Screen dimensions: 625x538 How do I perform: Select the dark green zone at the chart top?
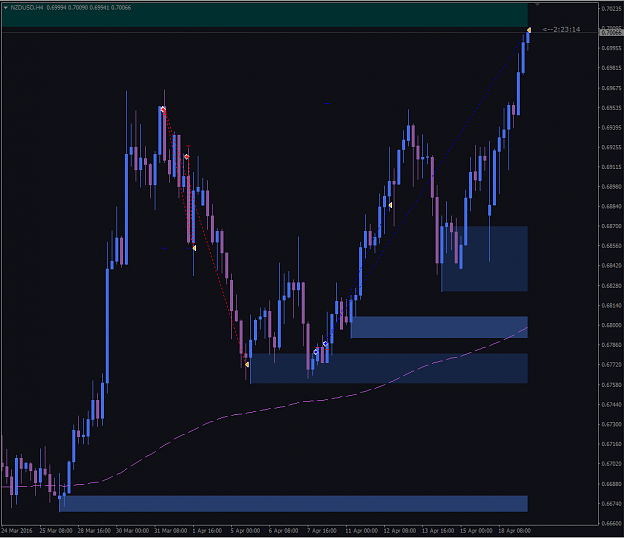pos(265,15)
